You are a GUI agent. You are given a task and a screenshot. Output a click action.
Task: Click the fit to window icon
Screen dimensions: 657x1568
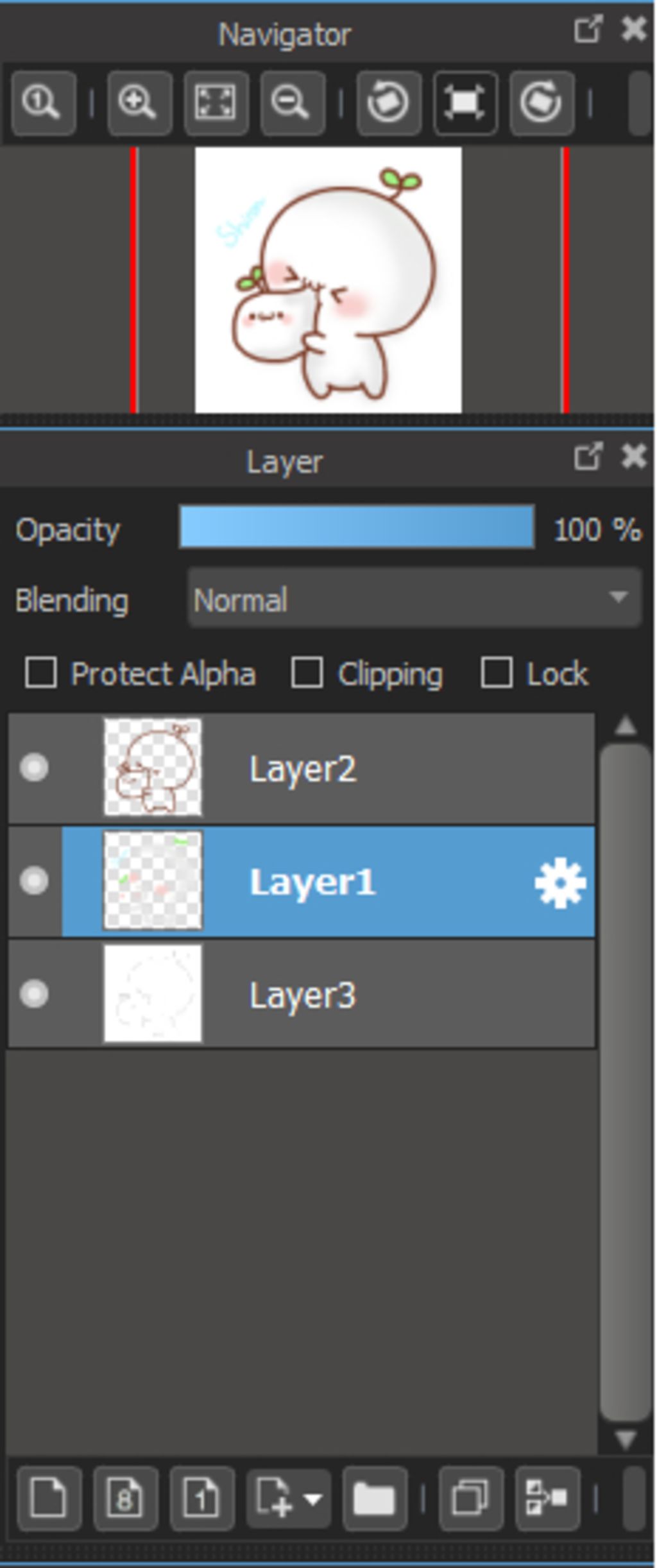(x=216, y=103)
